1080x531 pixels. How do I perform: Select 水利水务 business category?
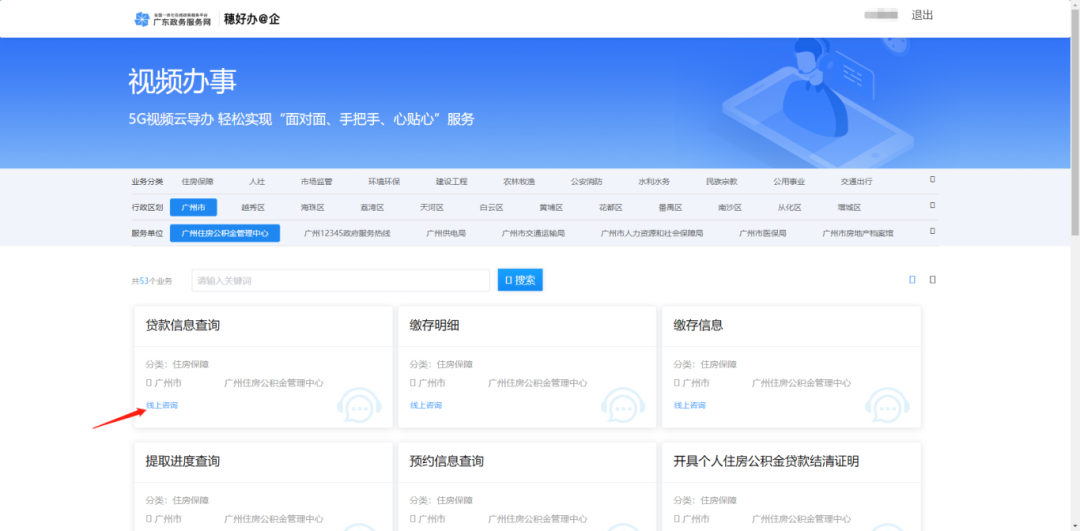click(654, 182)
